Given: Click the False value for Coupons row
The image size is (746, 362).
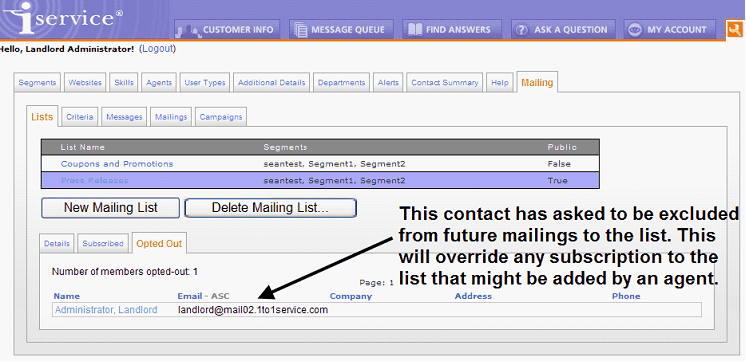Looking at the screenshot, I should click(x=559, y=164).
